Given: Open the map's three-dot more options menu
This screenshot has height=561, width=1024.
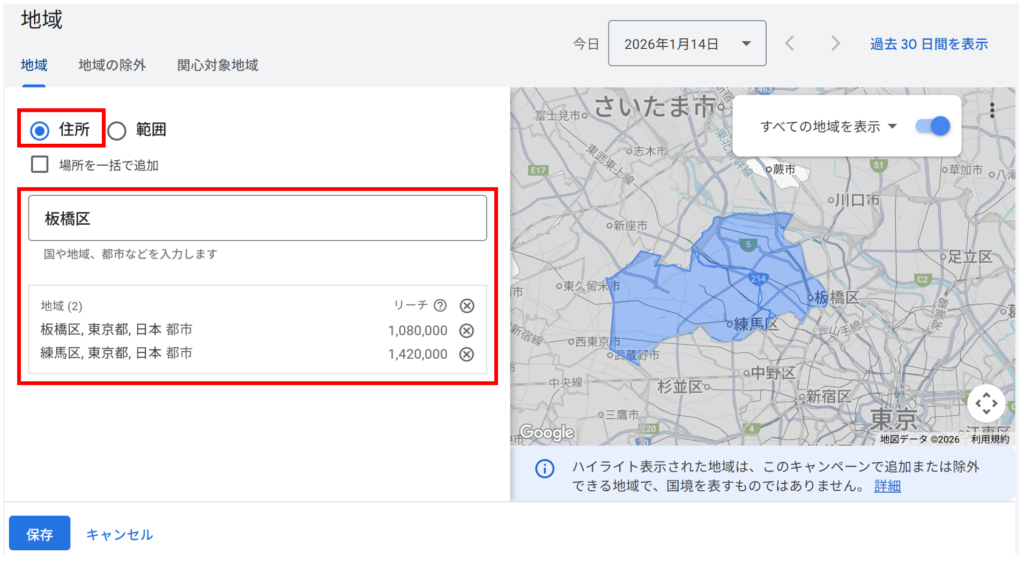Looking at the screenshot, I should coord(991,110).
